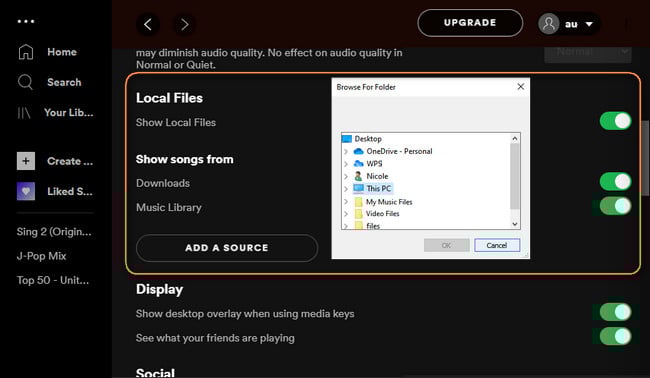Expand the WPS tree node
650x378 pixels.
click(x=346, y=164)
